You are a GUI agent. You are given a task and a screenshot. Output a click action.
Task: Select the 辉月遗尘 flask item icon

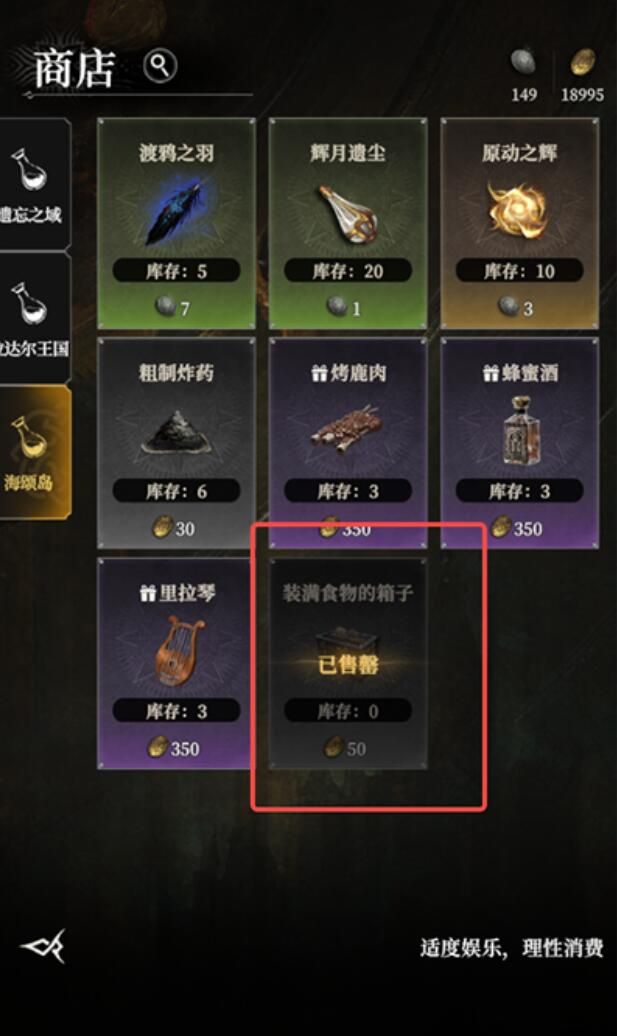point(347,212)
